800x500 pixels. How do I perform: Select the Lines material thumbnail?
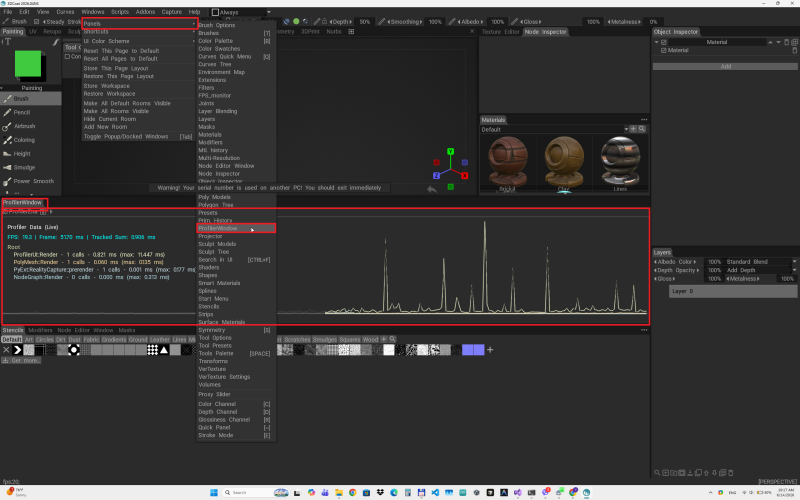click(620, 164)
